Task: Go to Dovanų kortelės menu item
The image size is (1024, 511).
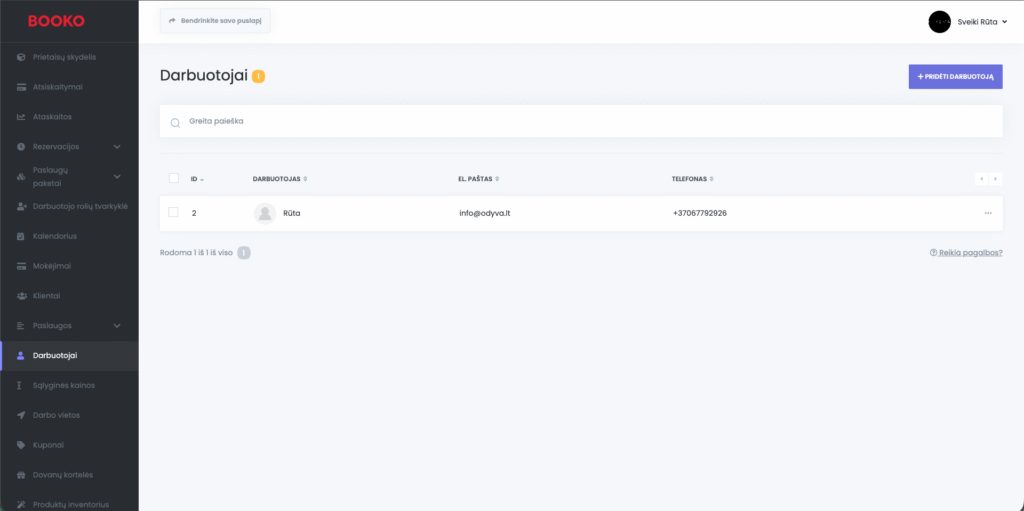Action: (x=62, y=475)
